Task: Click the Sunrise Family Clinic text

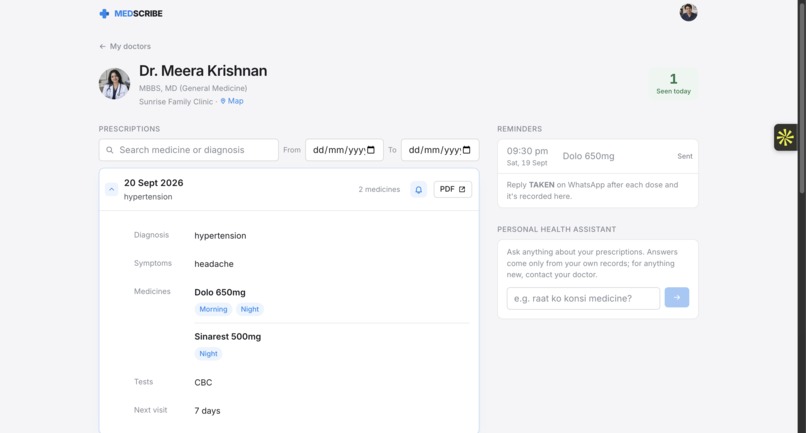Action: coord(176,102)
